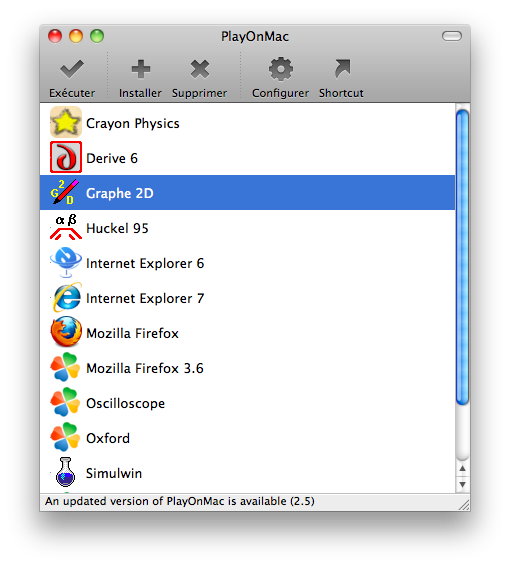Click the scrollbar down arrow
510x566 pixels.
(x=463, y=484)
